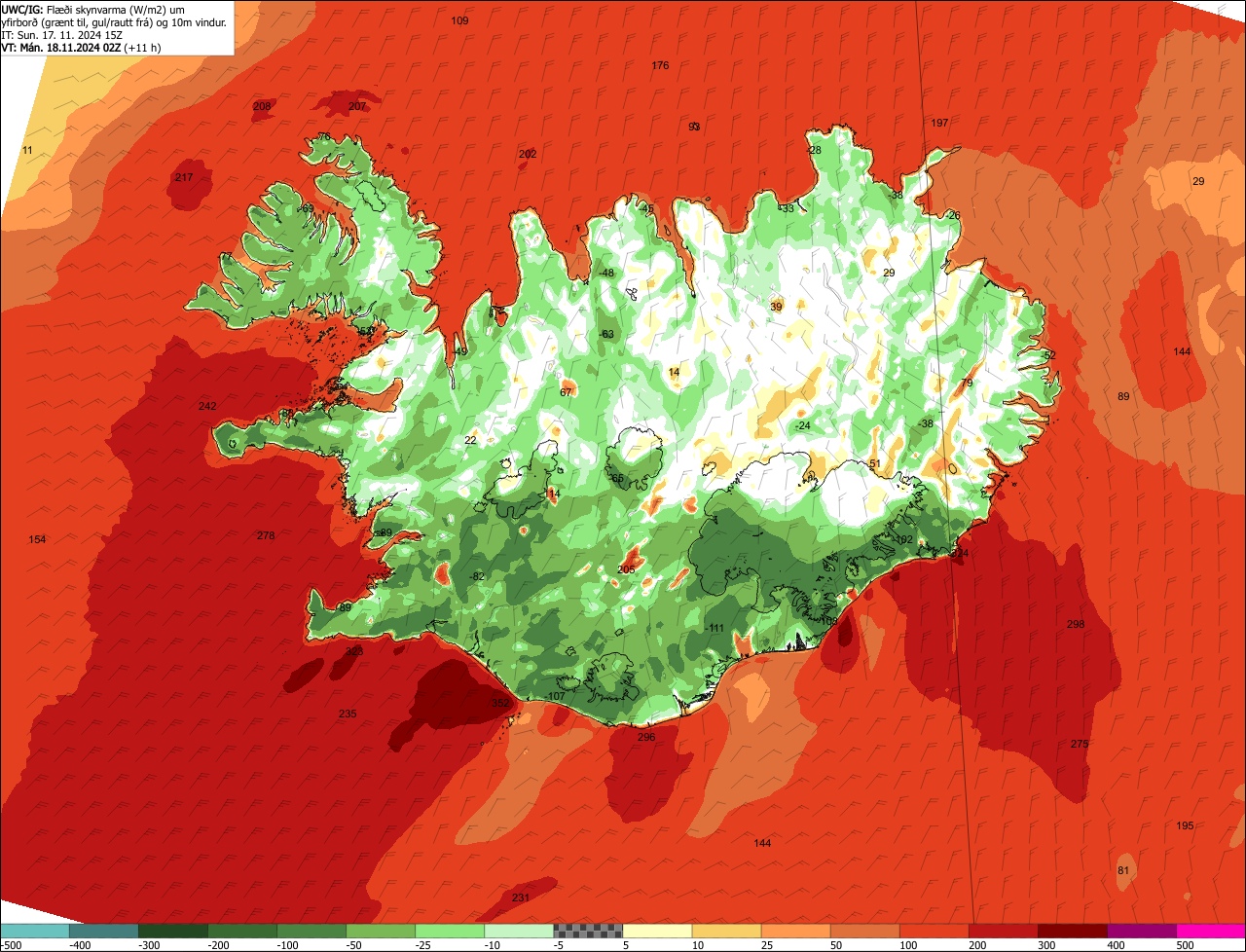
Task: Click the map value 51 north of Vatnajökull
Action: (874, 463)
